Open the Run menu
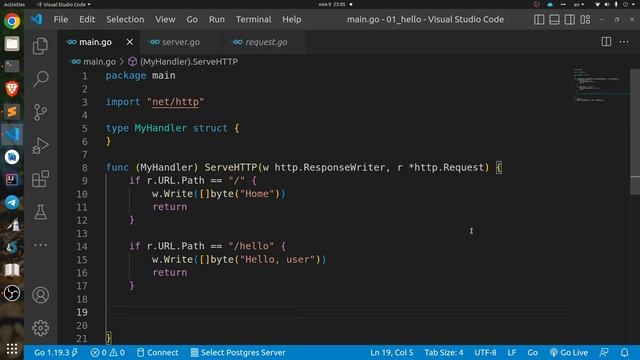The image size is (640, 360). [x=217, y=19]
